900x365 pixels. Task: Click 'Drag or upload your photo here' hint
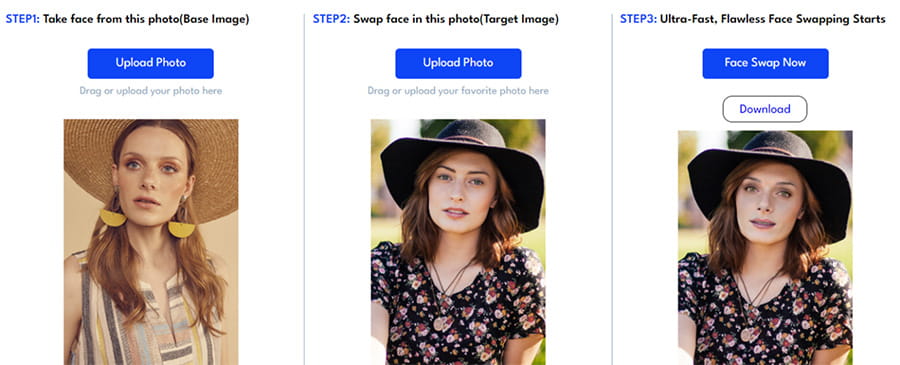[150, 91]
